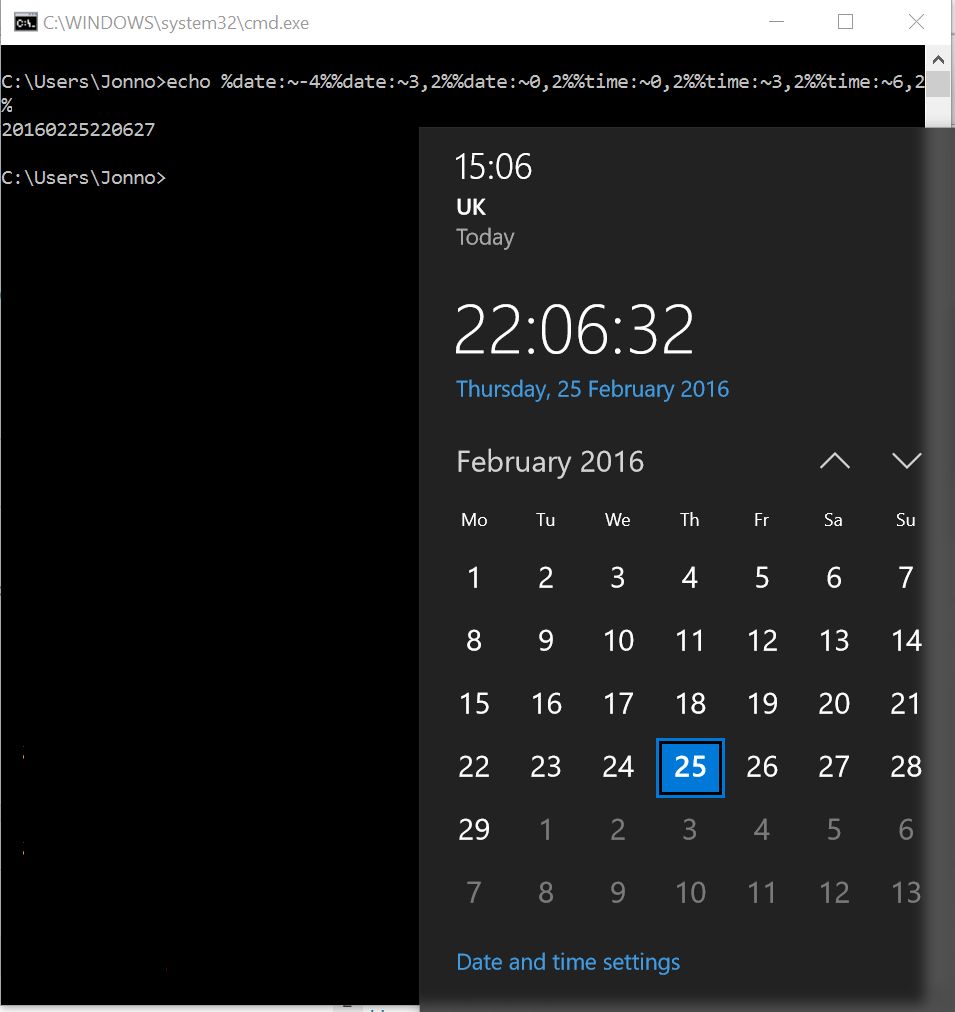The height and width of the screenshot is (1012, 955).
Task: Select date 24 in the calendar
Action: [618, 767]
